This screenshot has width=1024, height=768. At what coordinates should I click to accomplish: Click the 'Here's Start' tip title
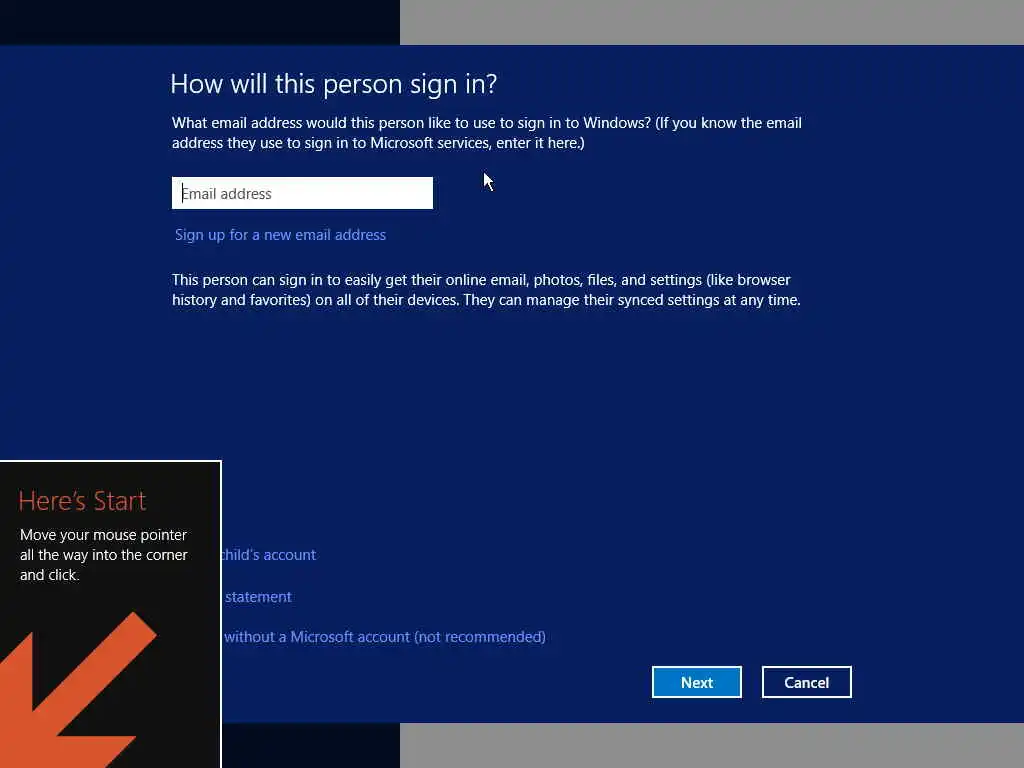82,501
